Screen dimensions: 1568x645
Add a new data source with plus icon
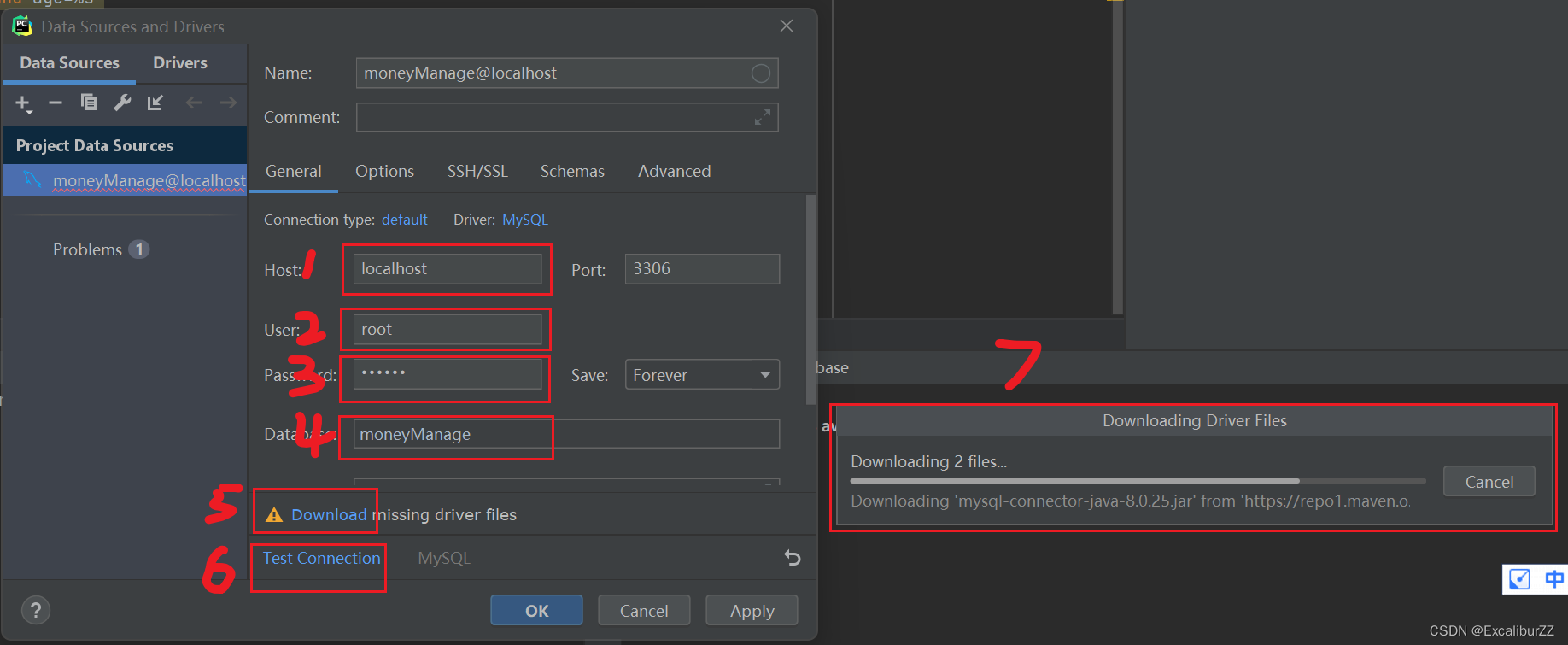23,103
